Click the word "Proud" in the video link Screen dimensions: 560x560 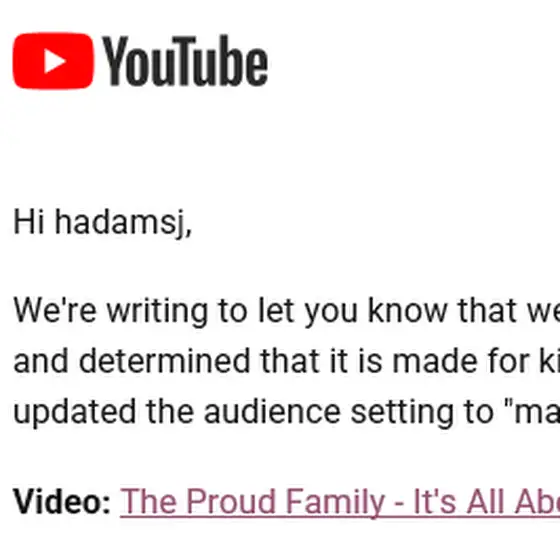(x=231, y=501)
